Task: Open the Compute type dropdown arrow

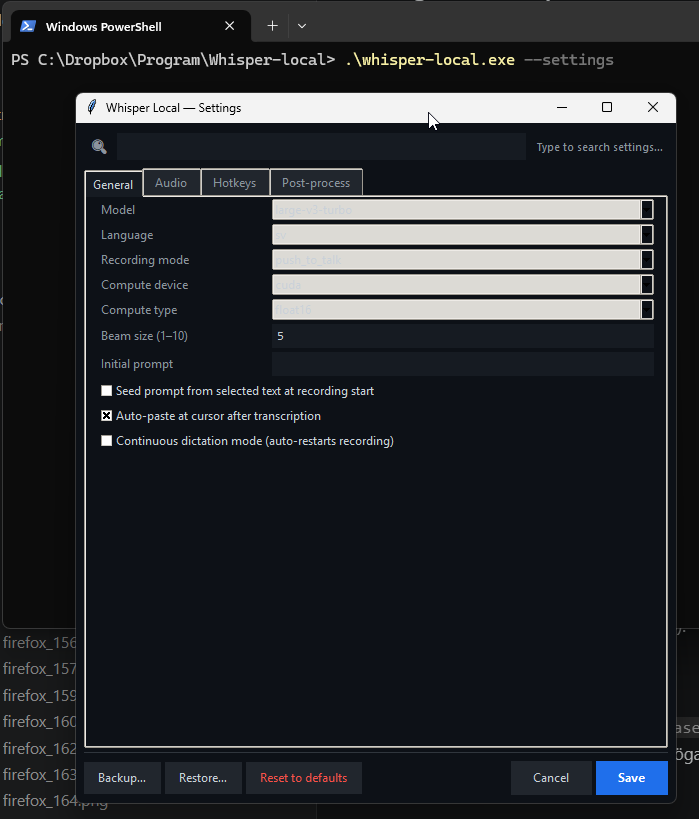Action: (647, 310)
